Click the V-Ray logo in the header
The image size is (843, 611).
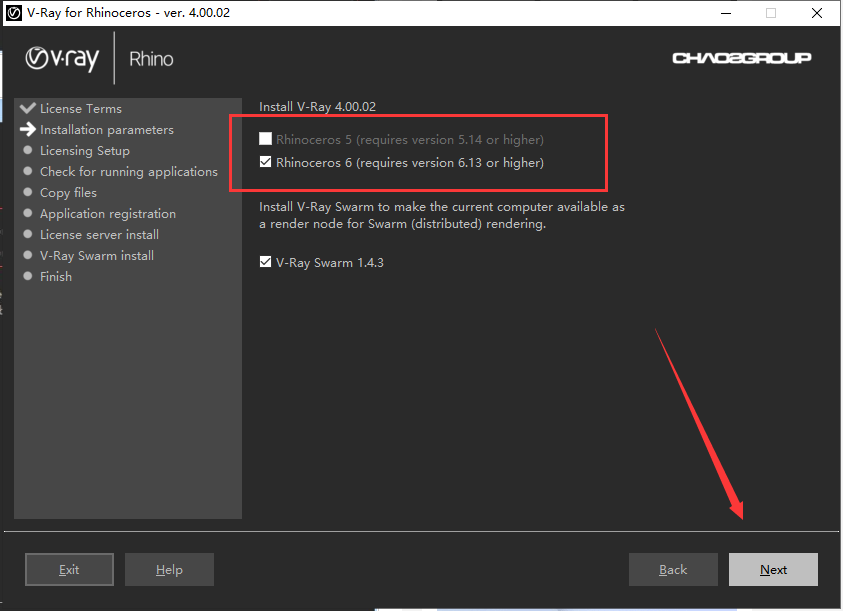coord(62,59)
